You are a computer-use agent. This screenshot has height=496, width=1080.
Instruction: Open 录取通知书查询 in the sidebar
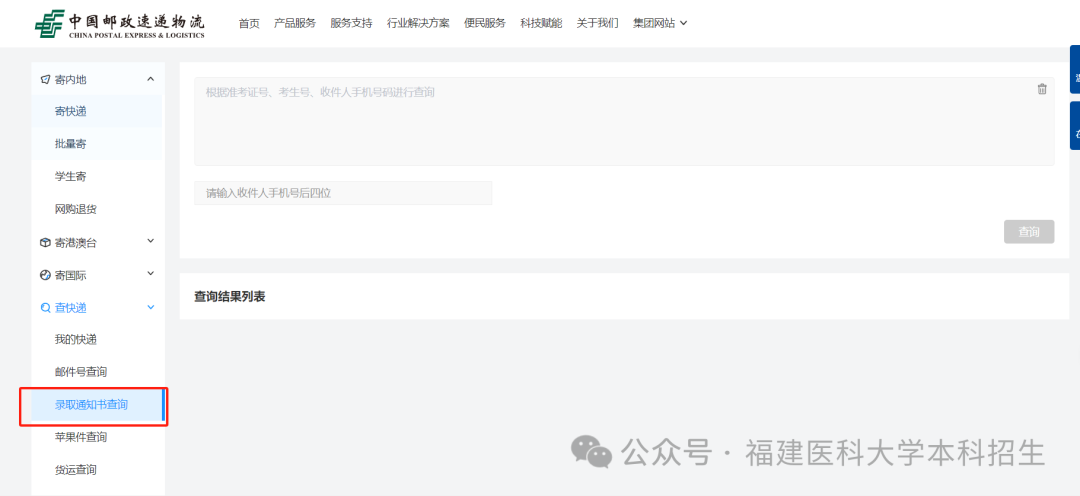point(96,404)
